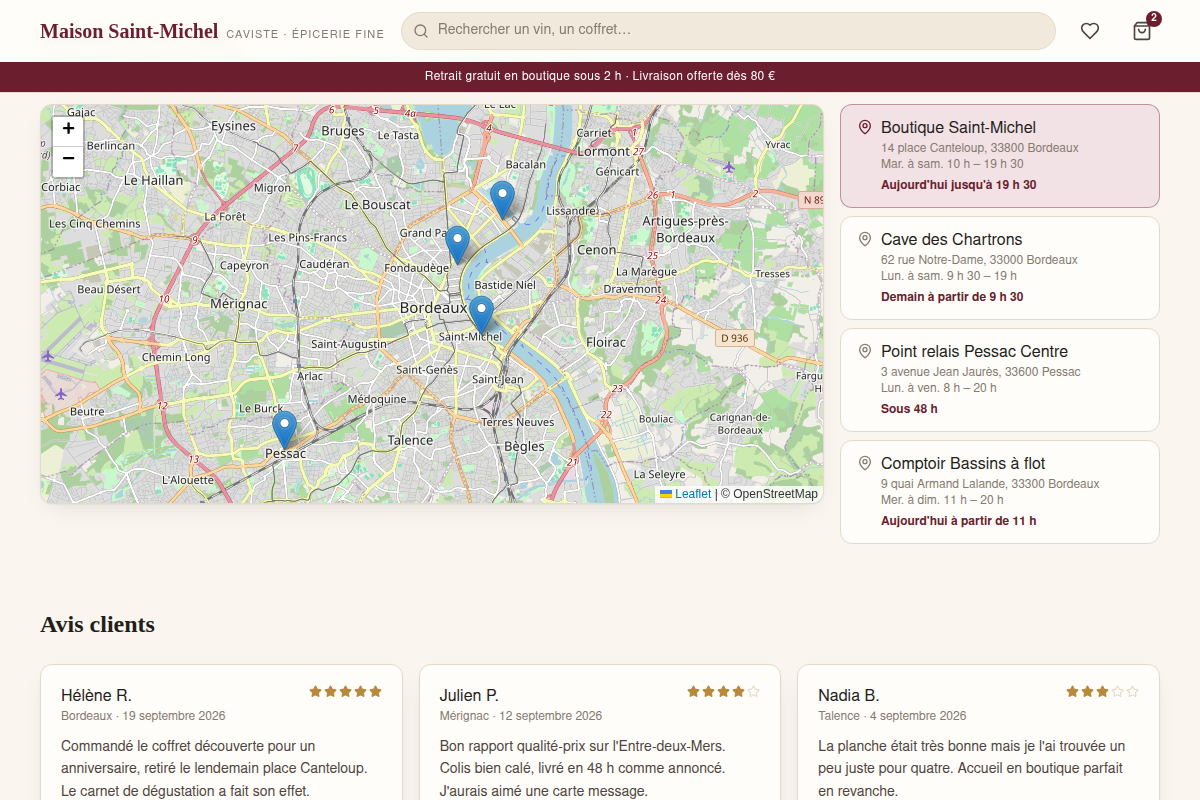This screenshot has height=800, width=1200.
Task: Click the Nadia B. review star rating
Action: coord(1102,691)
